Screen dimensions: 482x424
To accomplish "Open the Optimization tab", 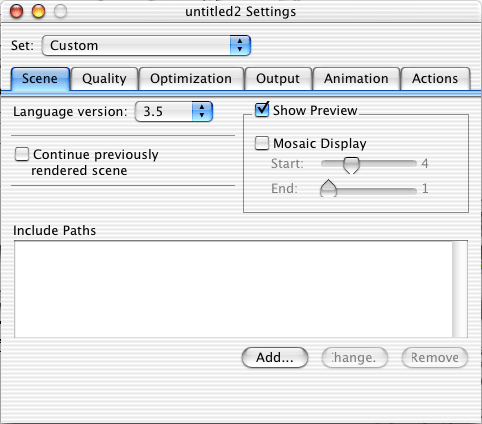I will click(191, 79).
